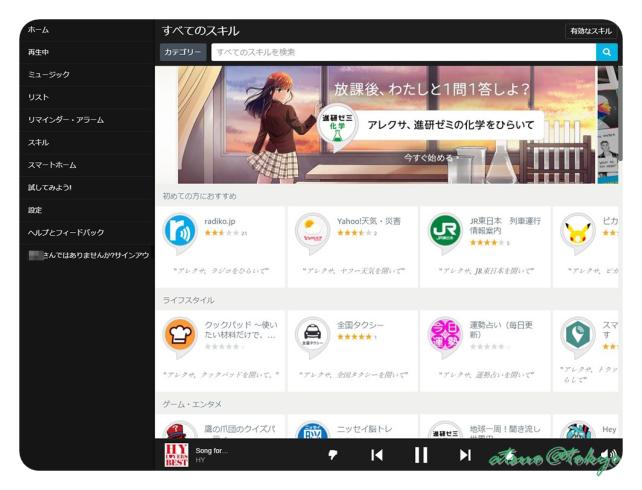Image resolution: width=642 pixels, height=490 pixels.
Task: Click the すべてのスキルを検索 search field
Action: point(403,52)
